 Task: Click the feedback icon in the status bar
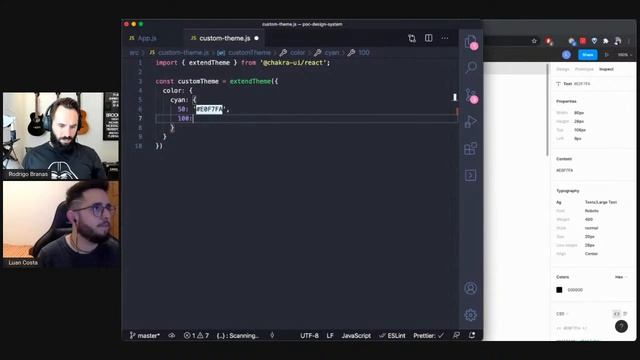tap(456, 335)
